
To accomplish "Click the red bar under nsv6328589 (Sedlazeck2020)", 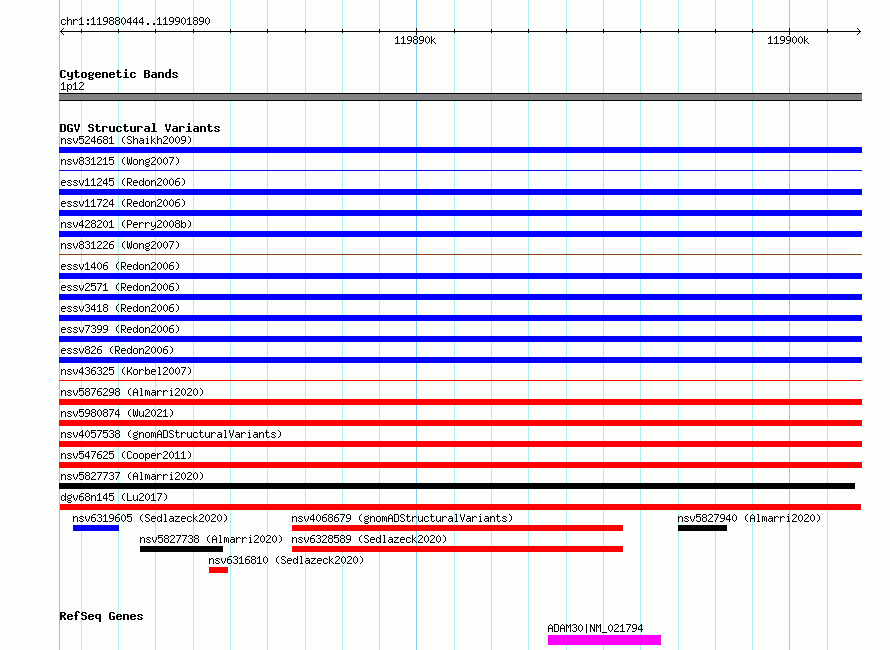I will click(457, 549).
